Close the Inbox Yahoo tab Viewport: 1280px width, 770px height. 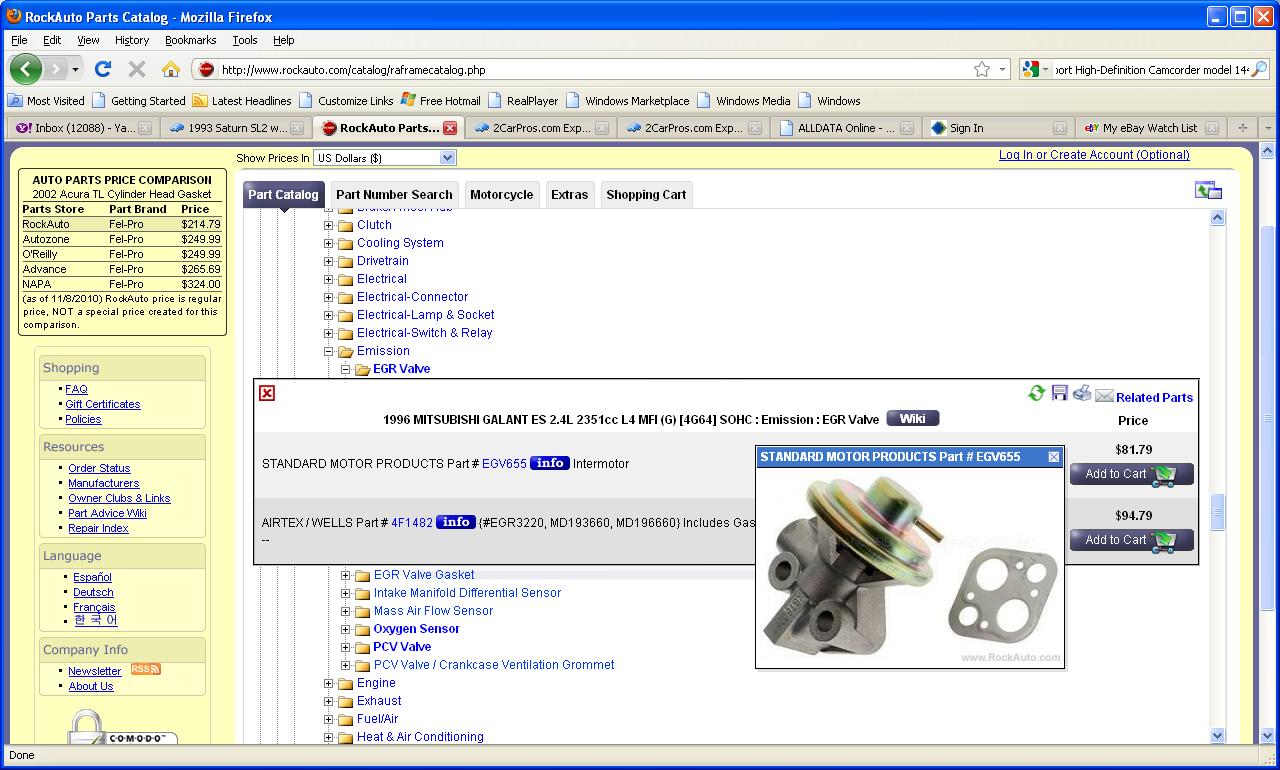pyautogui.click(x=145, y=128)
